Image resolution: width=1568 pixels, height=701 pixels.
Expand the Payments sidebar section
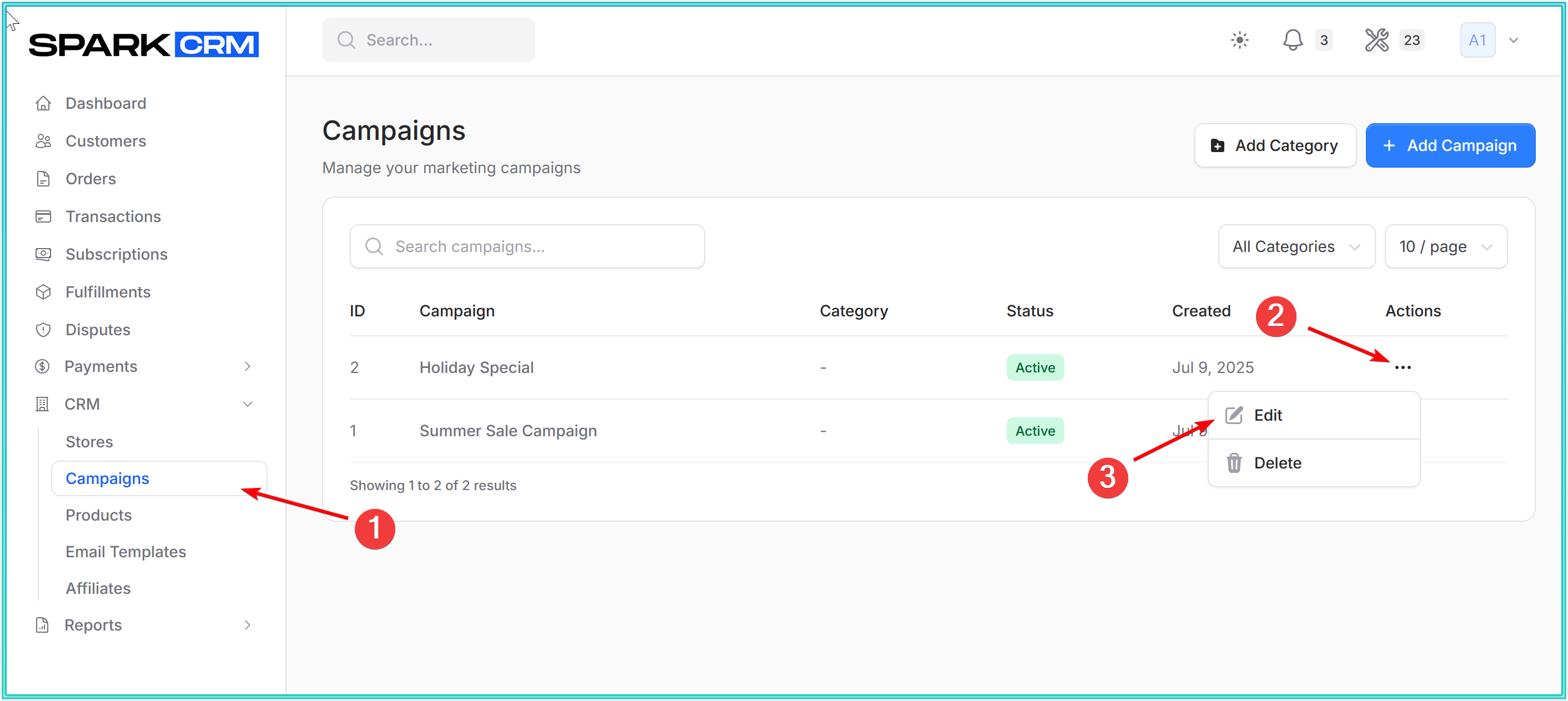(x=247, y=366)
